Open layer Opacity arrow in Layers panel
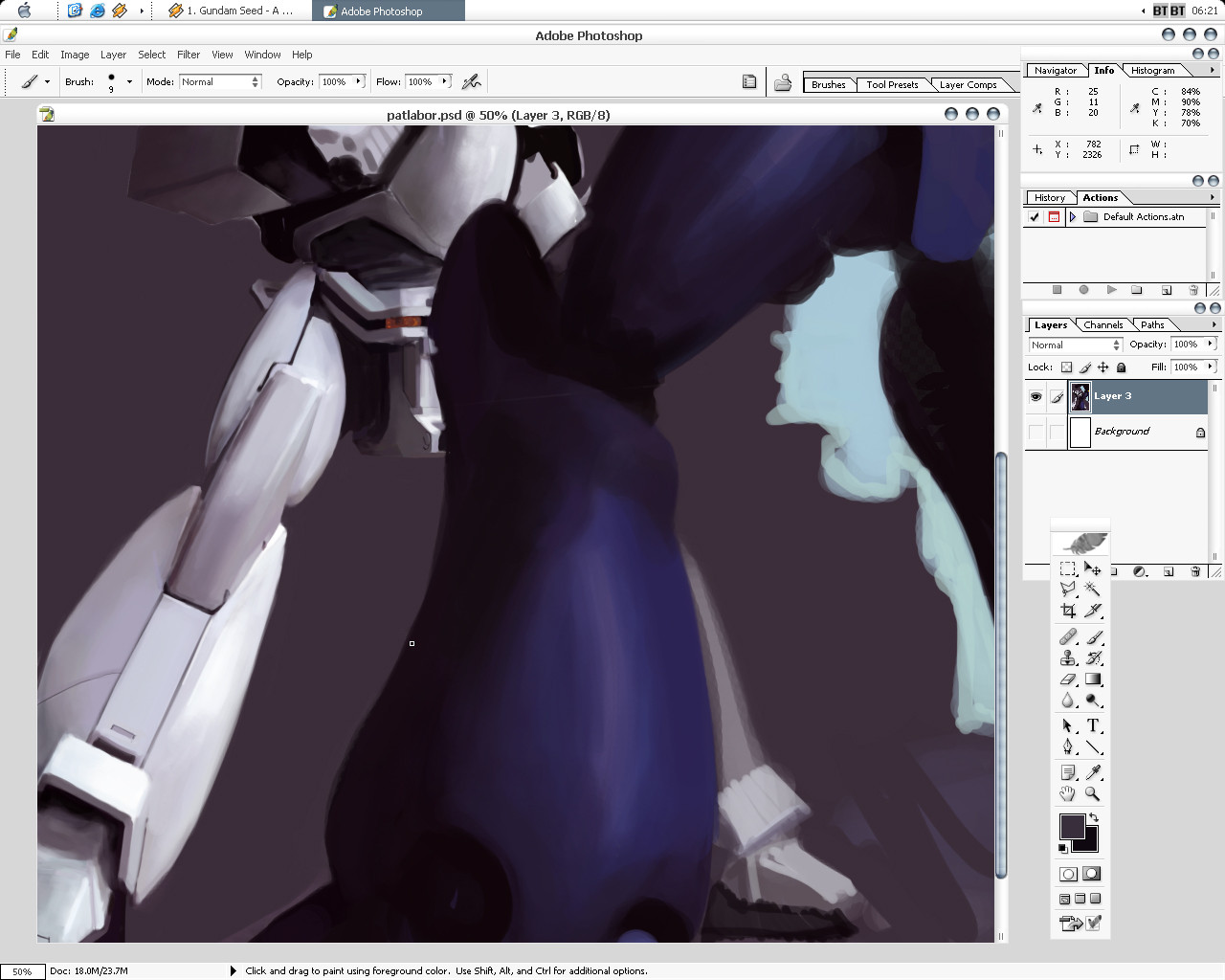 tap(1211, 345)
